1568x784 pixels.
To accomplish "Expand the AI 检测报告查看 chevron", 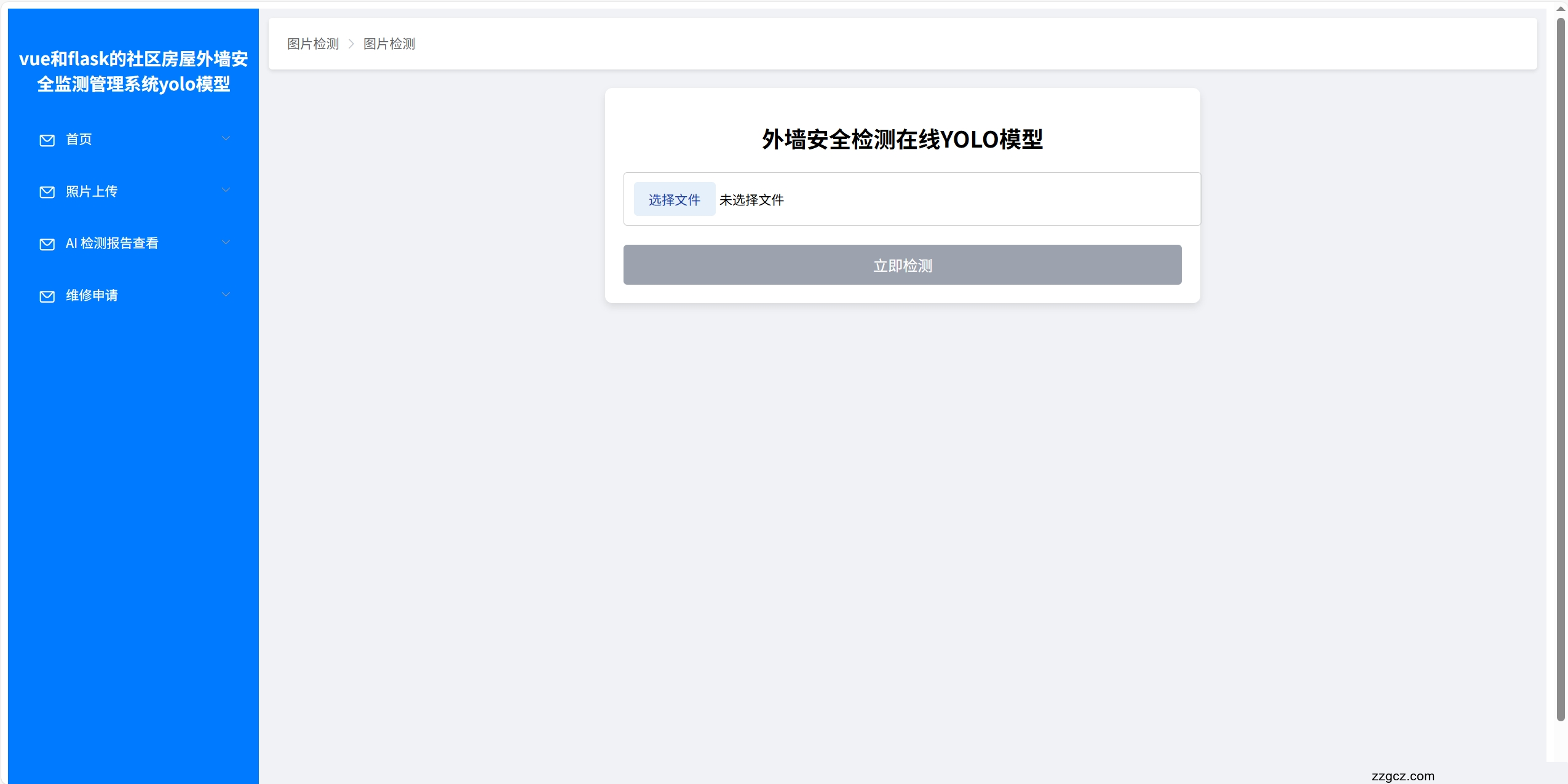I will pos(226,242).
